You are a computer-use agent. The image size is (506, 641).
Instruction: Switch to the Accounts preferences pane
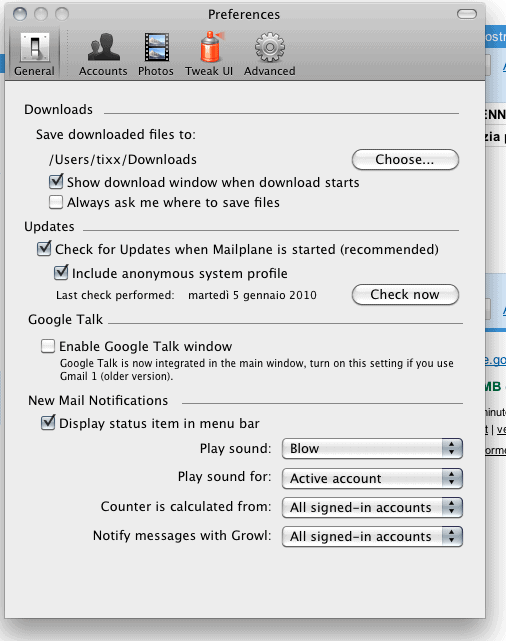(103, 54)
